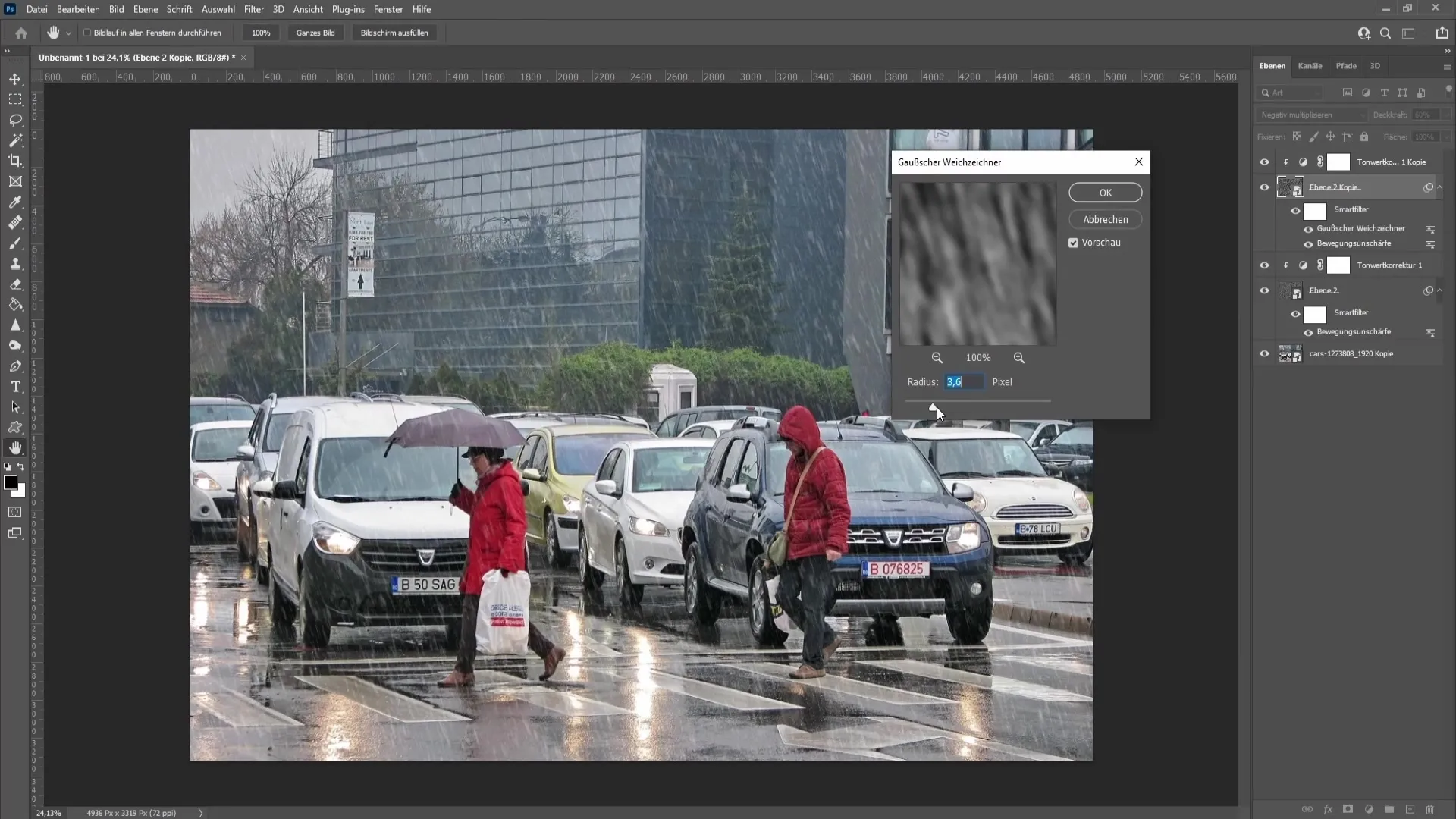The height and width of the screenshot is (819, 1456).
Task: Click the Bildschirm ausfüllen button
Action: point(394,33)
